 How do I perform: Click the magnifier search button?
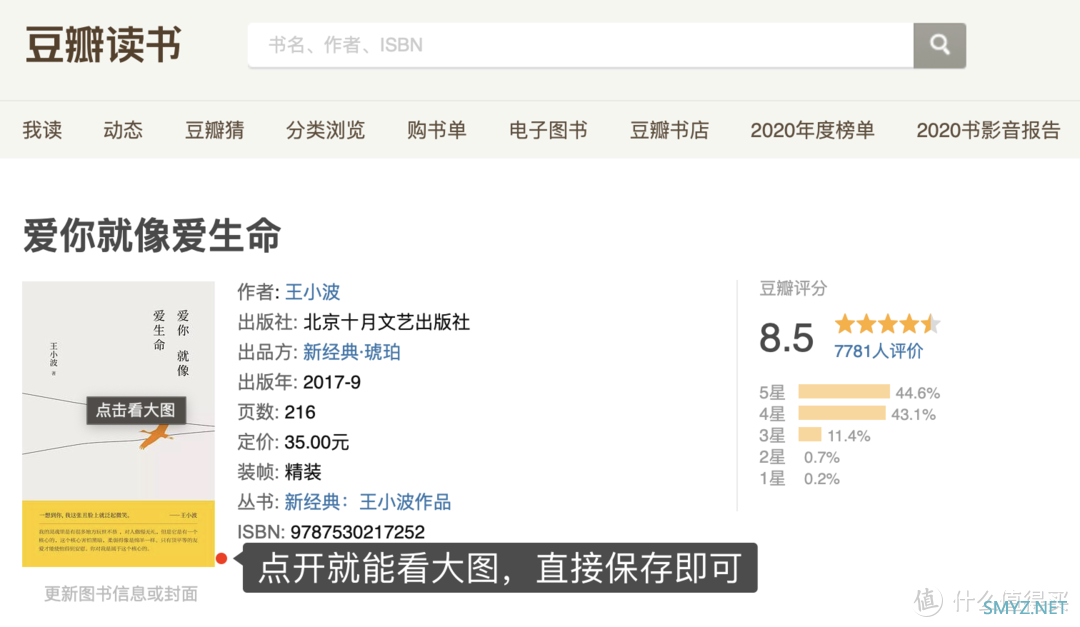point(939,45)
